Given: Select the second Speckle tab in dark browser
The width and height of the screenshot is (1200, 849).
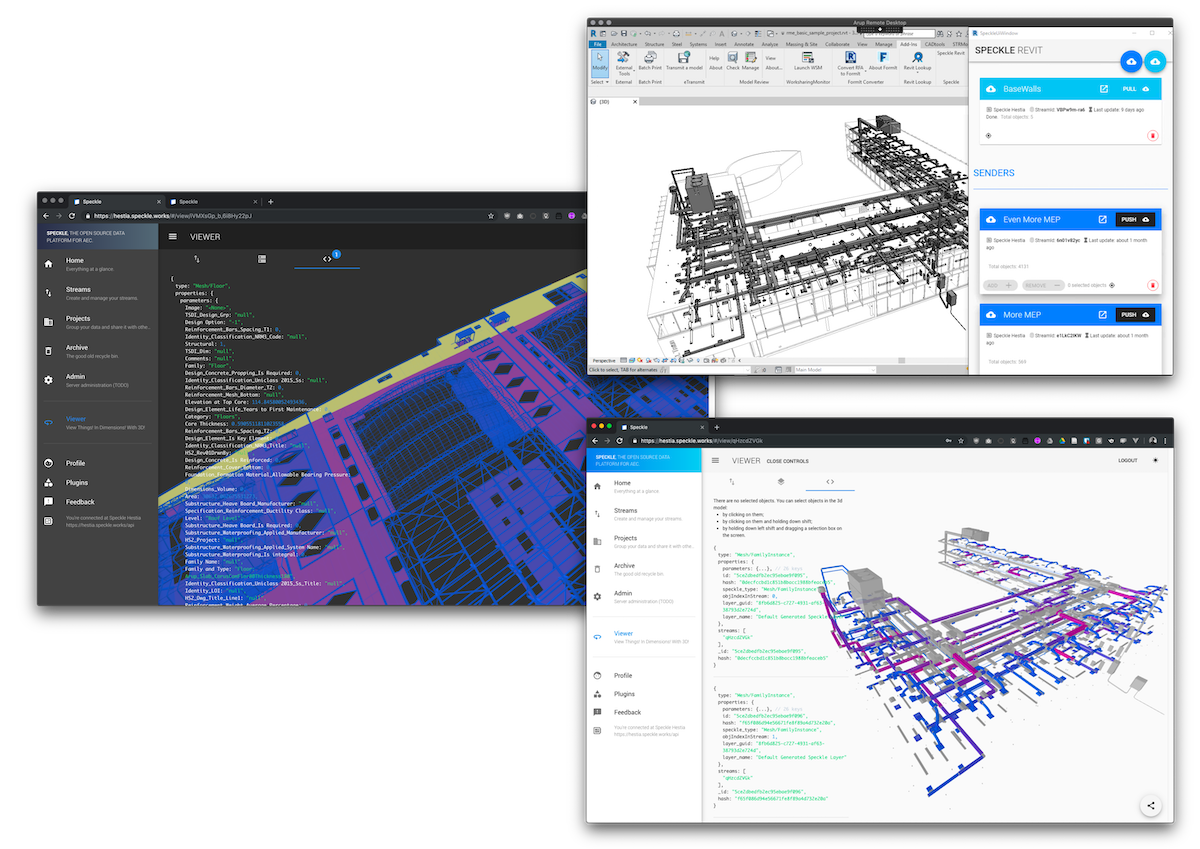Looking at the screenshot, I should 213,201.
